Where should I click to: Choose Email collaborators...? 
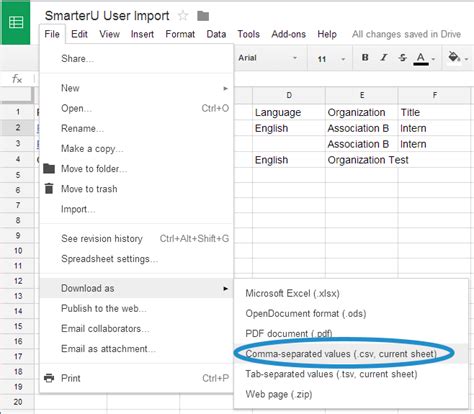tap(137, 329)
